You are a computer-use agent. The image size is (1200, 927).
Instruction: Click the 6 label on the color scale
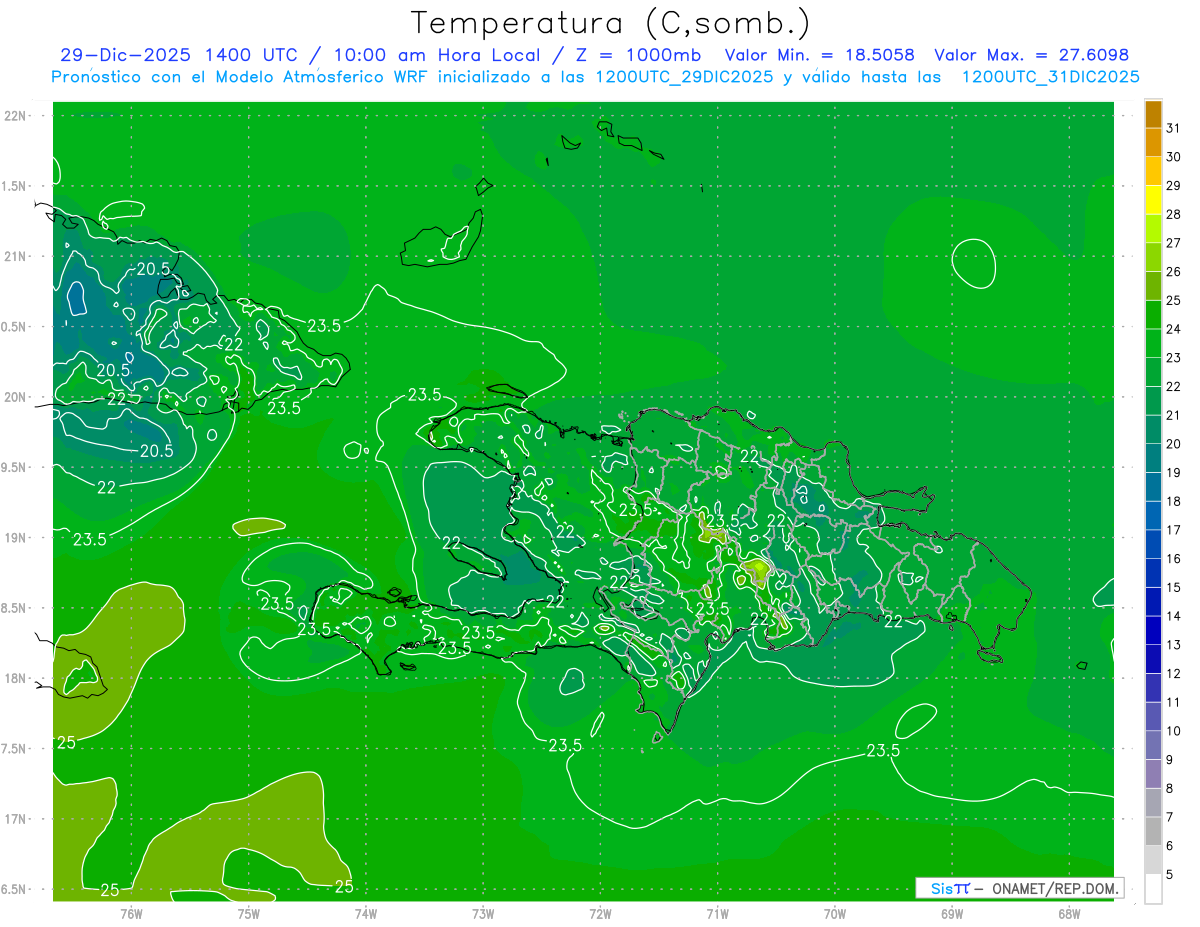point(1170,846)
